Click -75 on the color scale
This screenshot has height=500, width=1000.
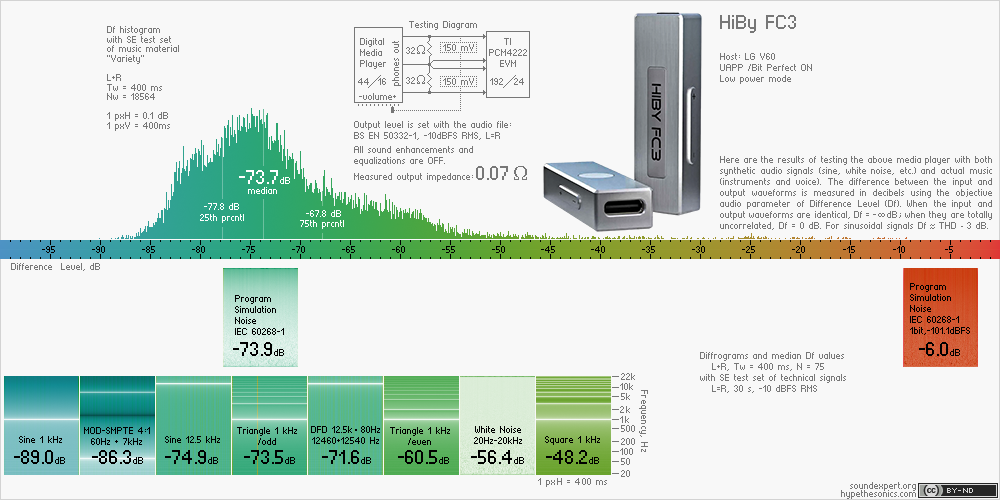coord(249,249)
